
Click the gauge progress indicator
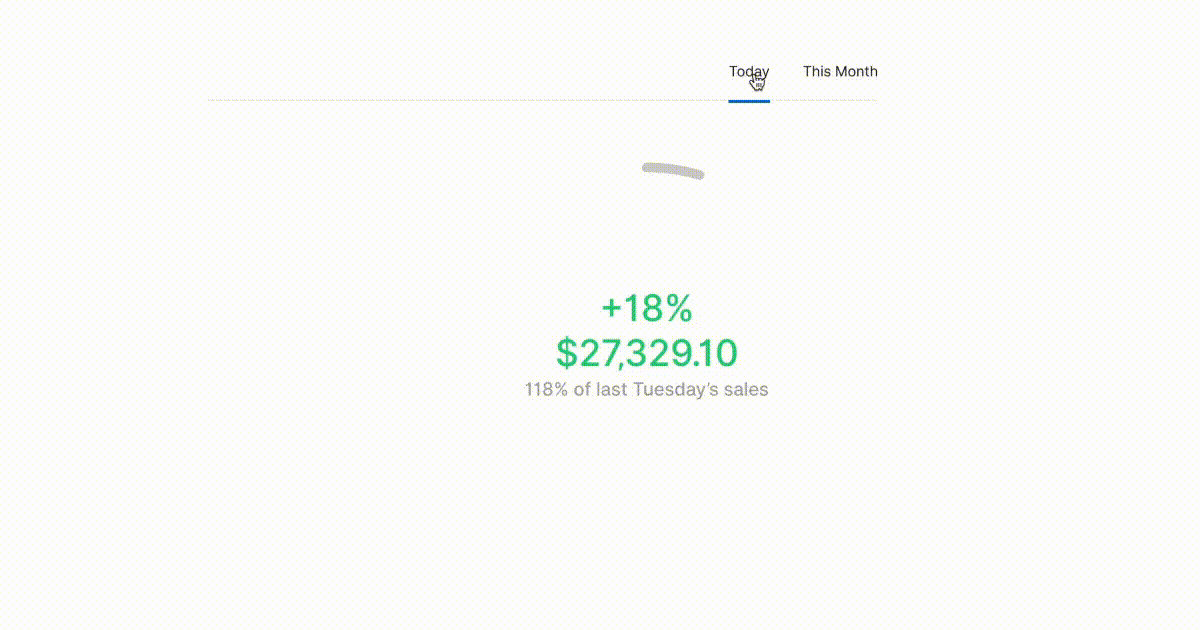point(671,170)
